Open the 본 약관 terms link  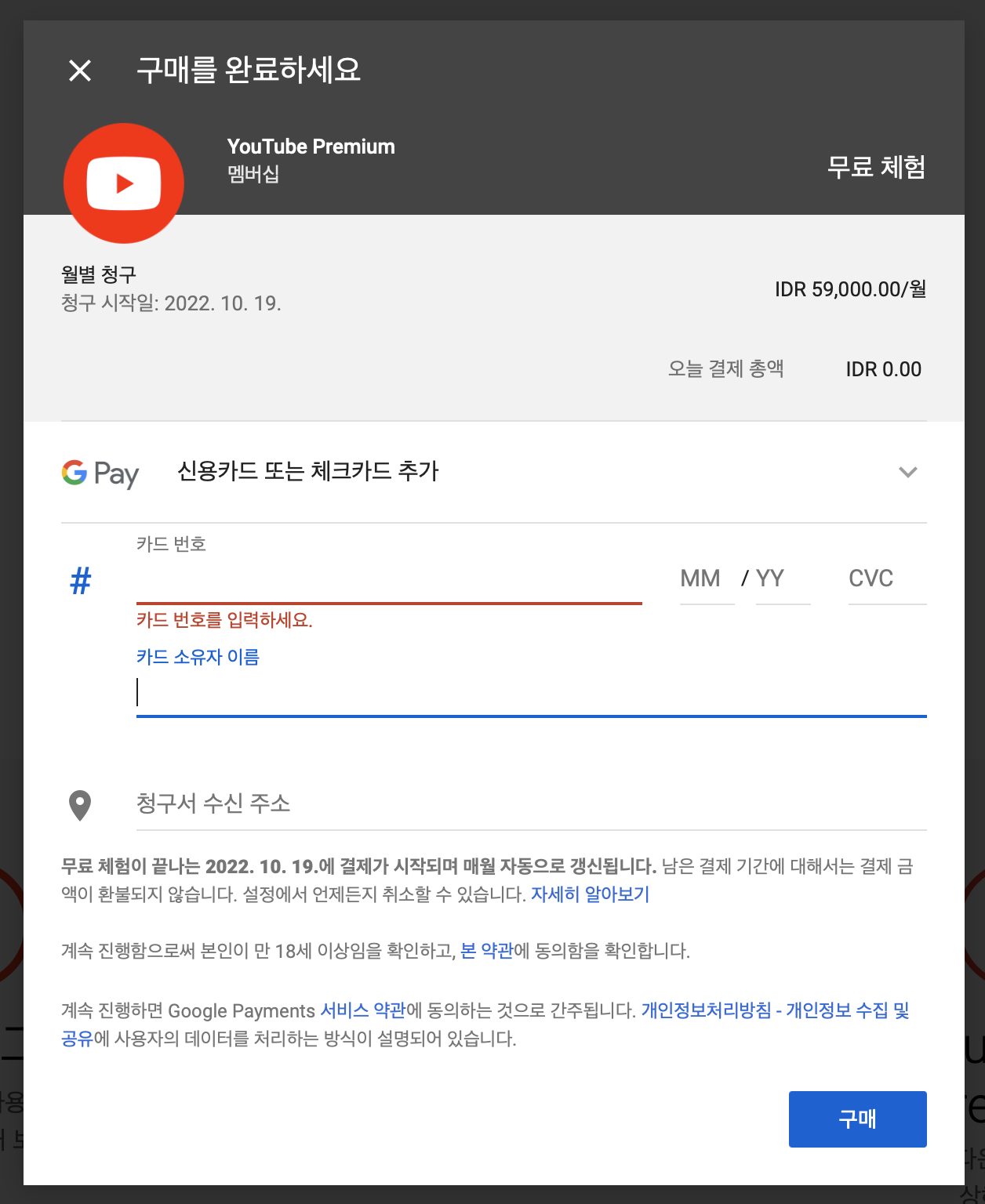486,951
